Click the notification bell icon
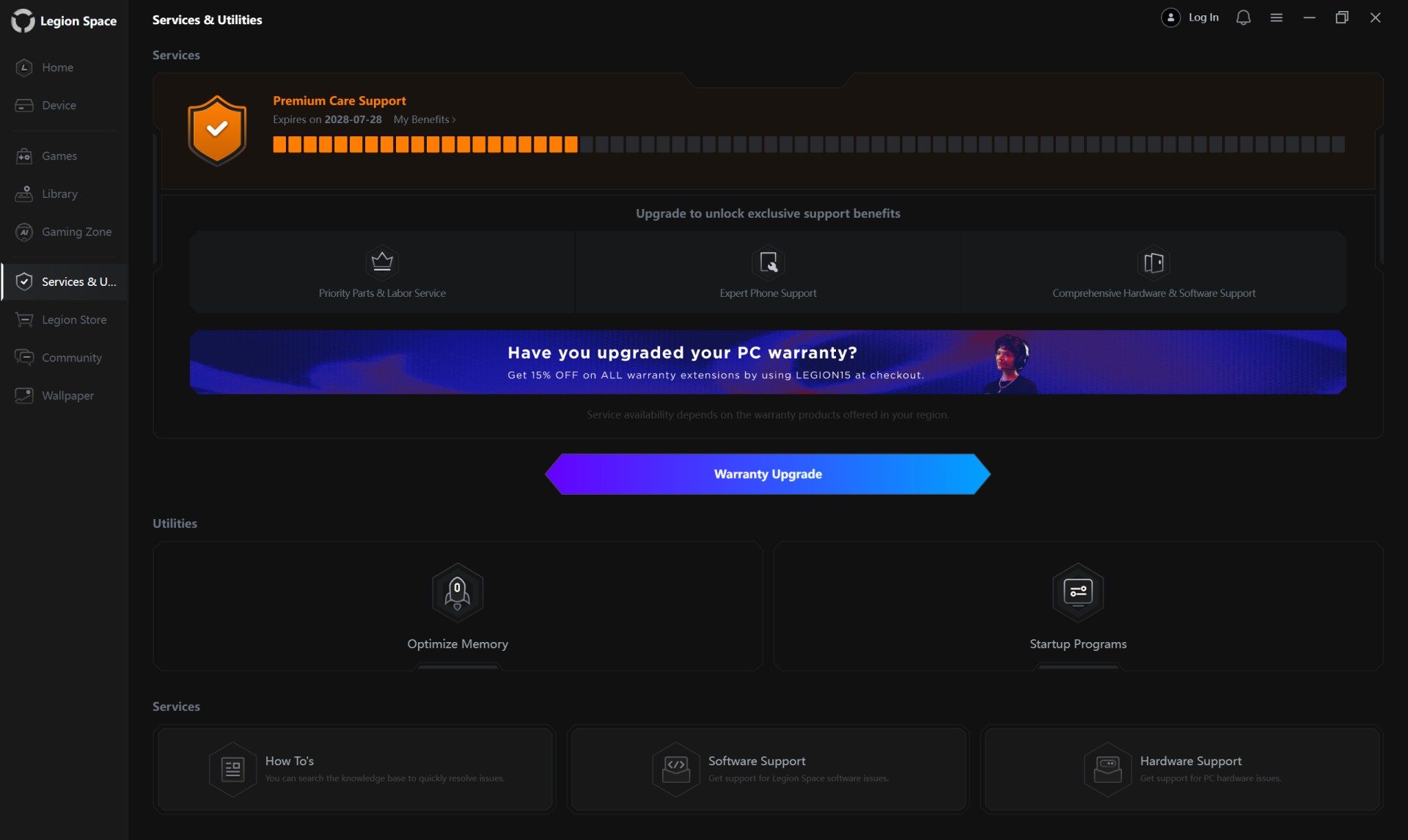The height and width of the screenshot is (840, 1408). click(x=1243, y=18)
